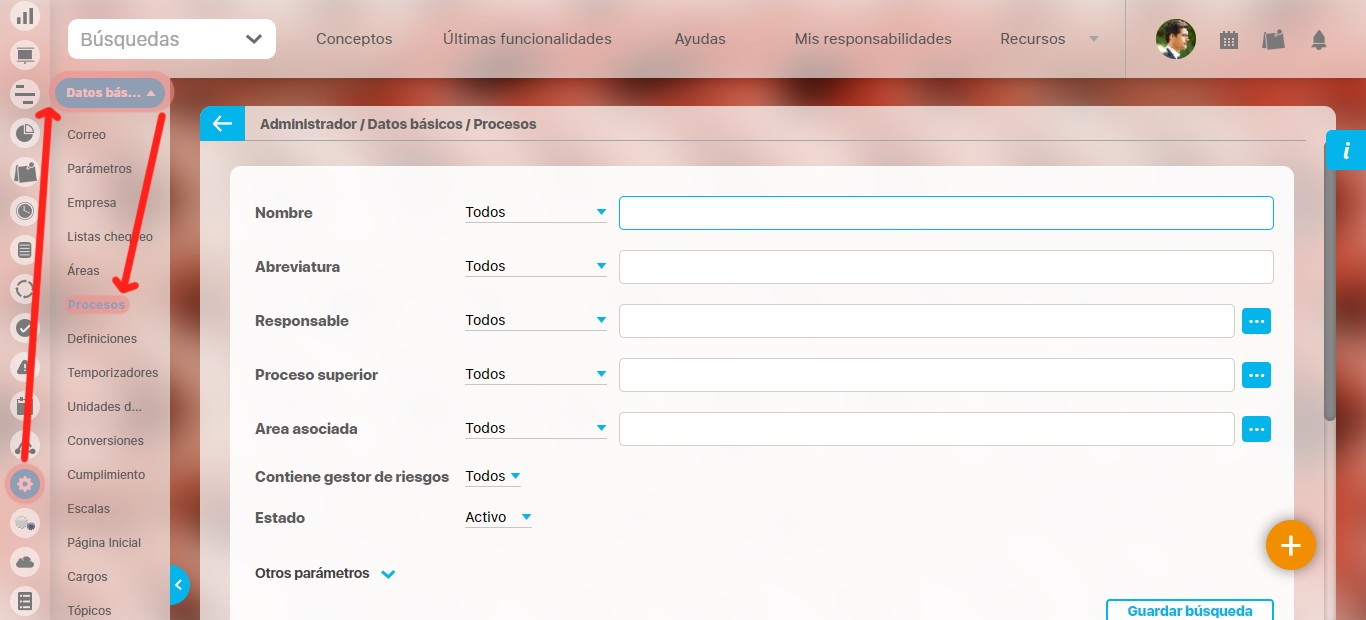1366x620 pixels.
Task: Open Contiene gestor de riesgos dropdown
Action: 493,476
